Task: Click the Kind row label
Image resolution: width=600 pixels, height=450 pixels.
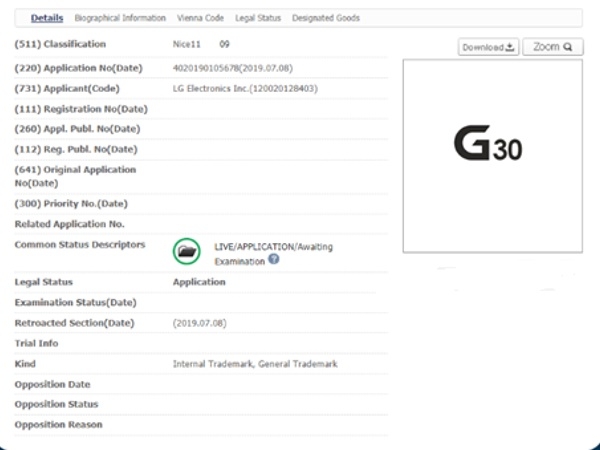Action: point(25,364)
